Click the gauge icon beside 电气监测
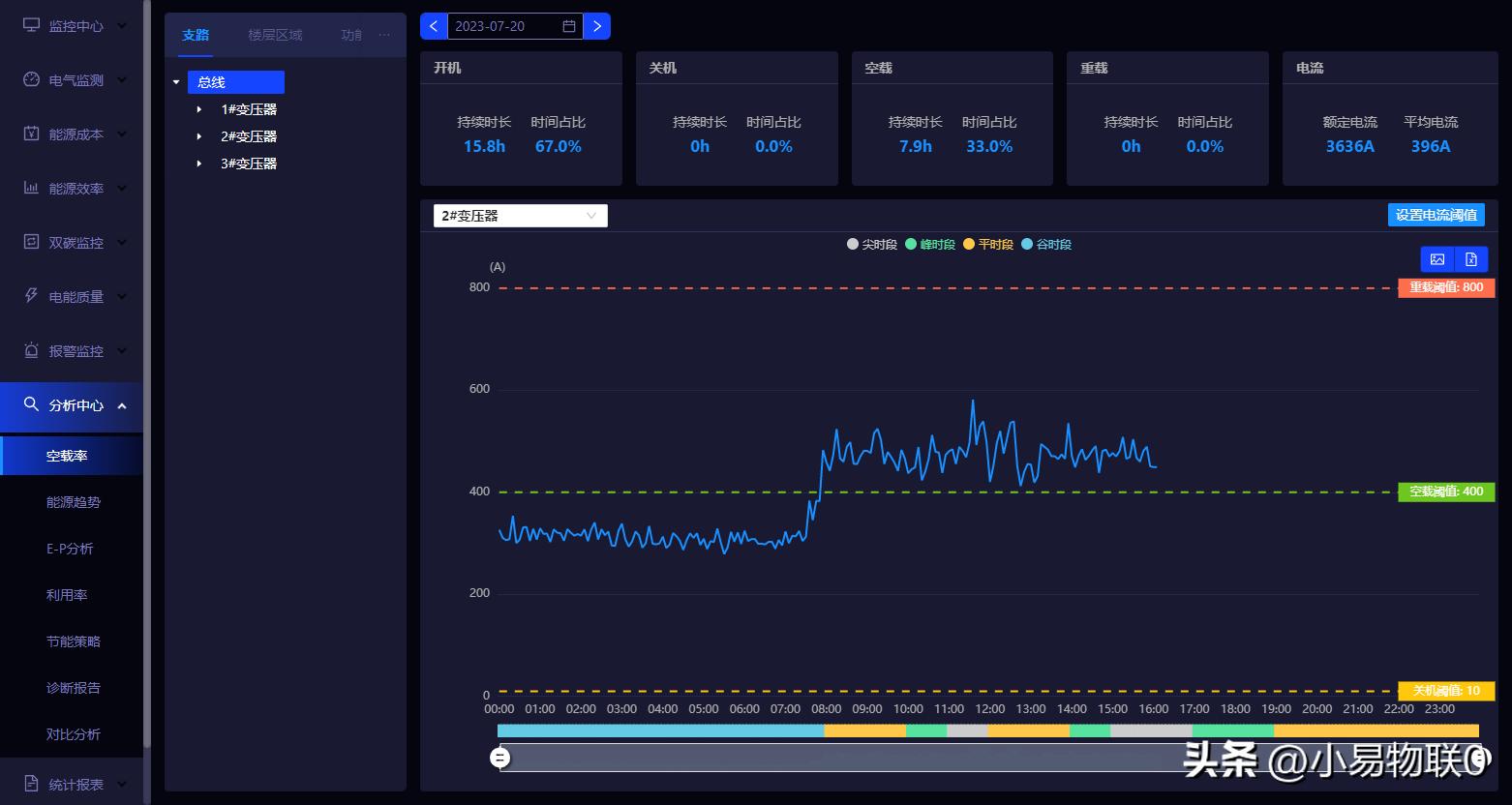The height and width of the screenshot is (805, 1512). (x=31, y=79)
